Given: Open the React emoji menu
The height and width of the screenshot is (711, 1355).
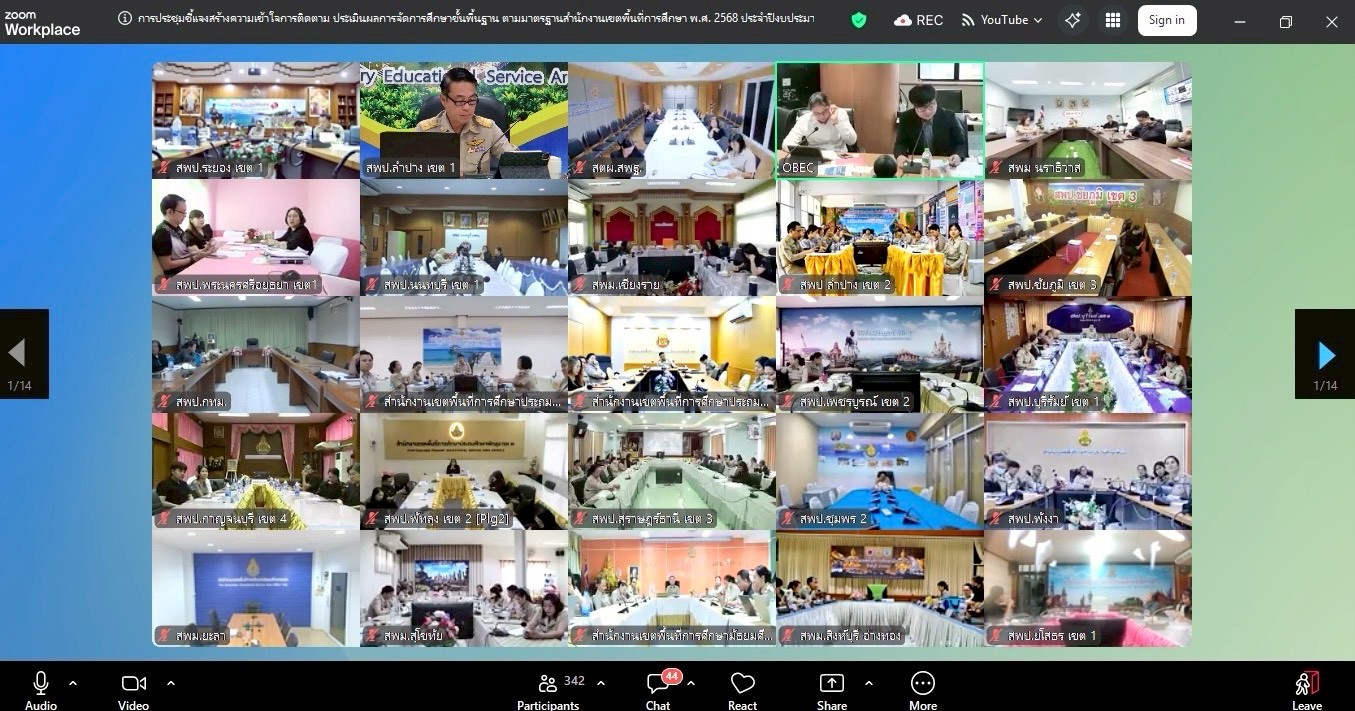Looking at the screenshot, I should click(742, 687).
